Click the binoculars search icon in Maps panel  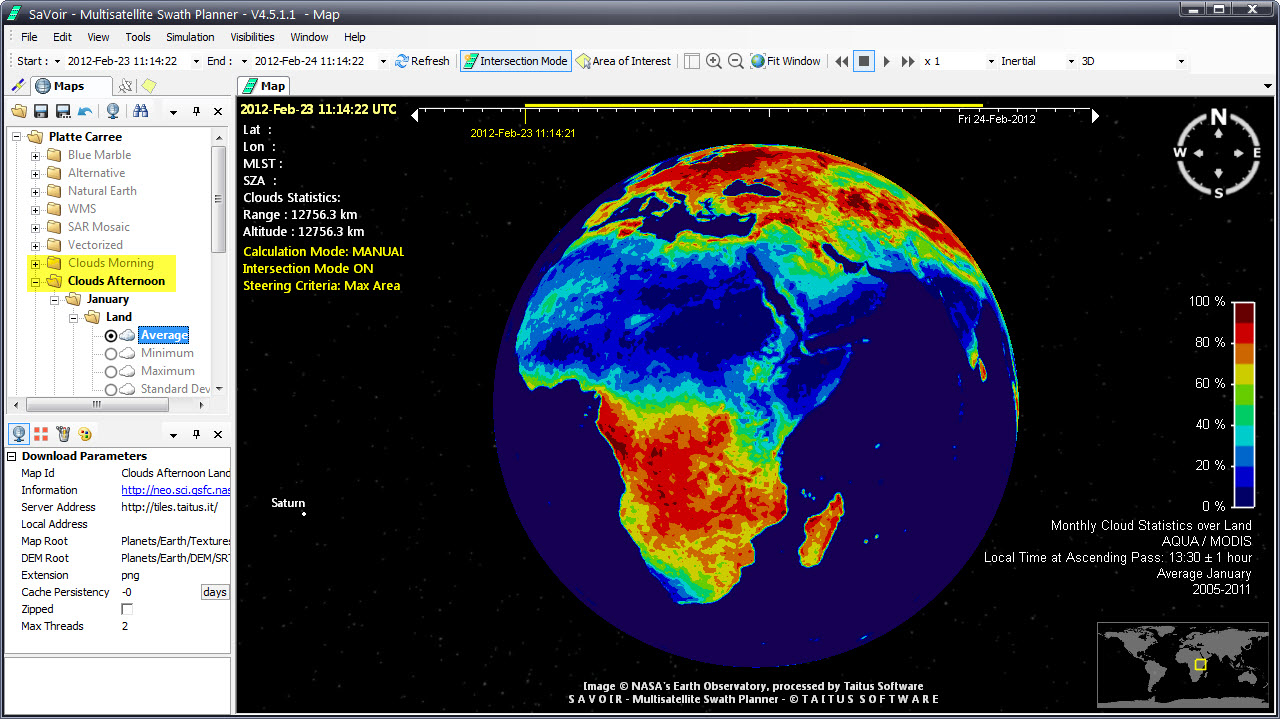141,111
